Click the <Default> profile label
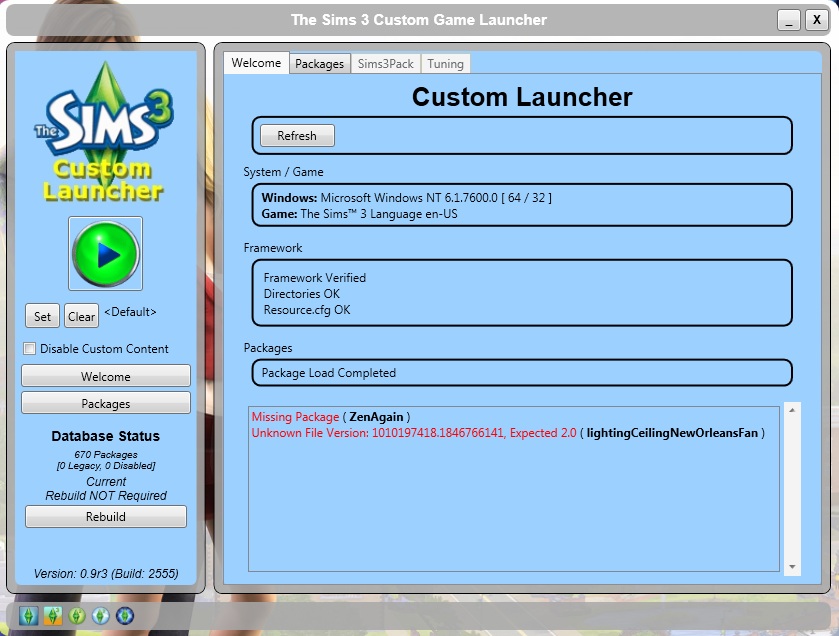 click(x=130, y=312)
